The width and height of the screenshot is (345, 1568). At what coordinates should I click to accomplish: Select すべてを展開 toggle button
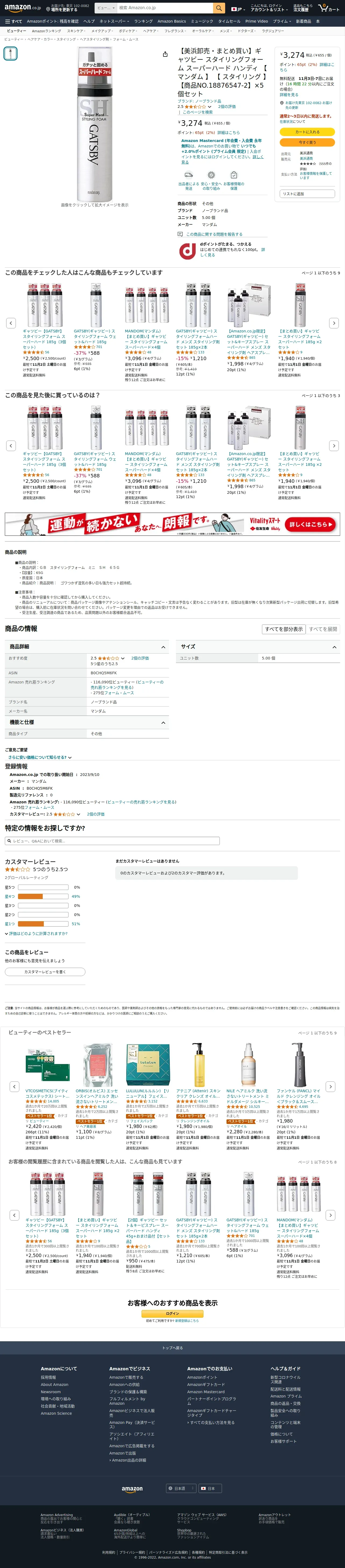coord(323,629)
